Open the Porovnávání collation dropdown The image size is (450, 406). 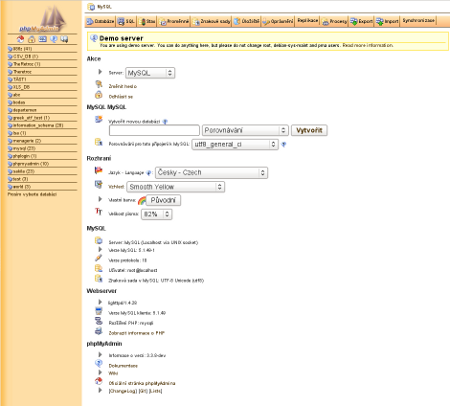245,130
